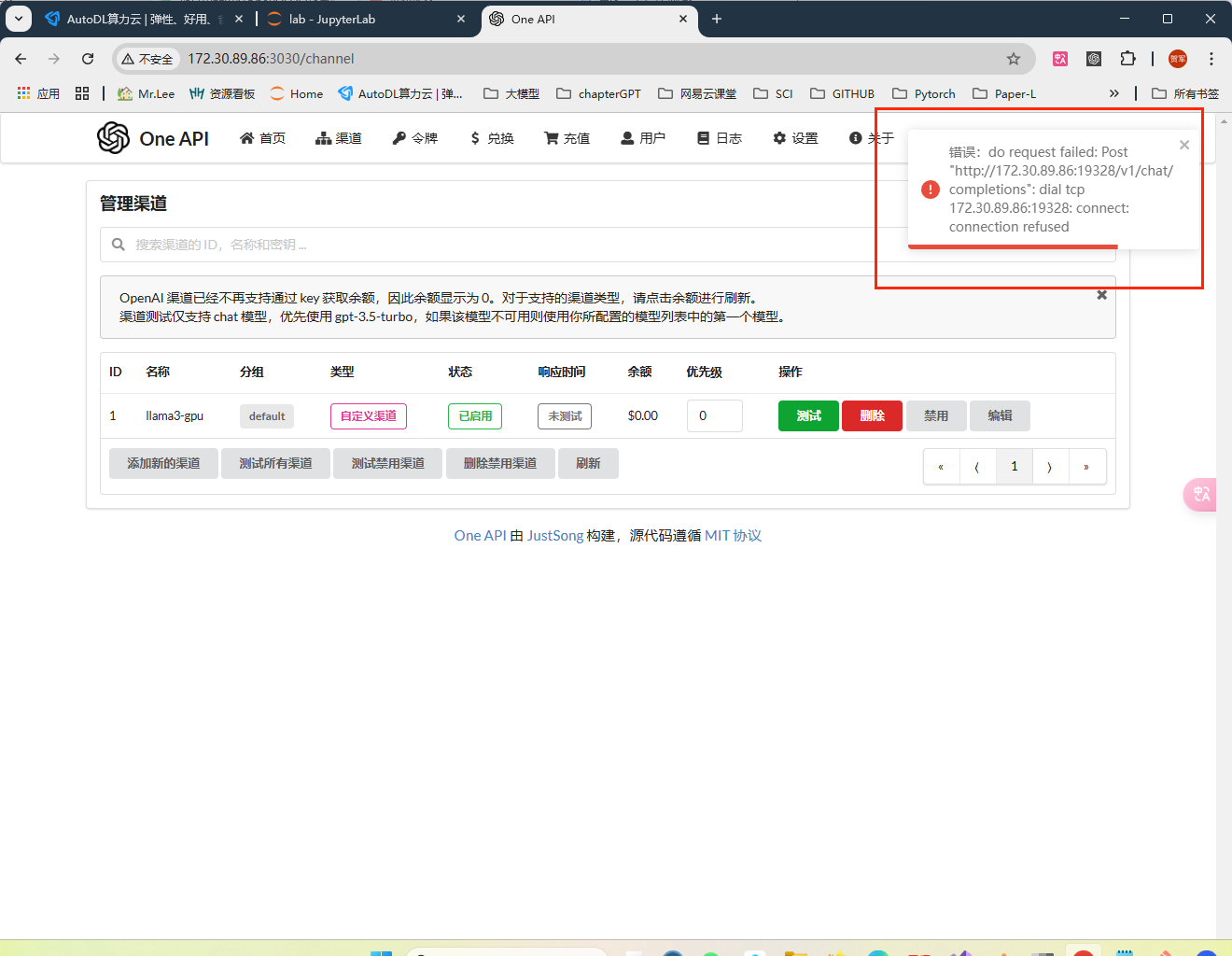Bookmark this page with the star icon
Image resolution: width=1232 pixels, height=956 pixels.
[x=1014, y=59]
